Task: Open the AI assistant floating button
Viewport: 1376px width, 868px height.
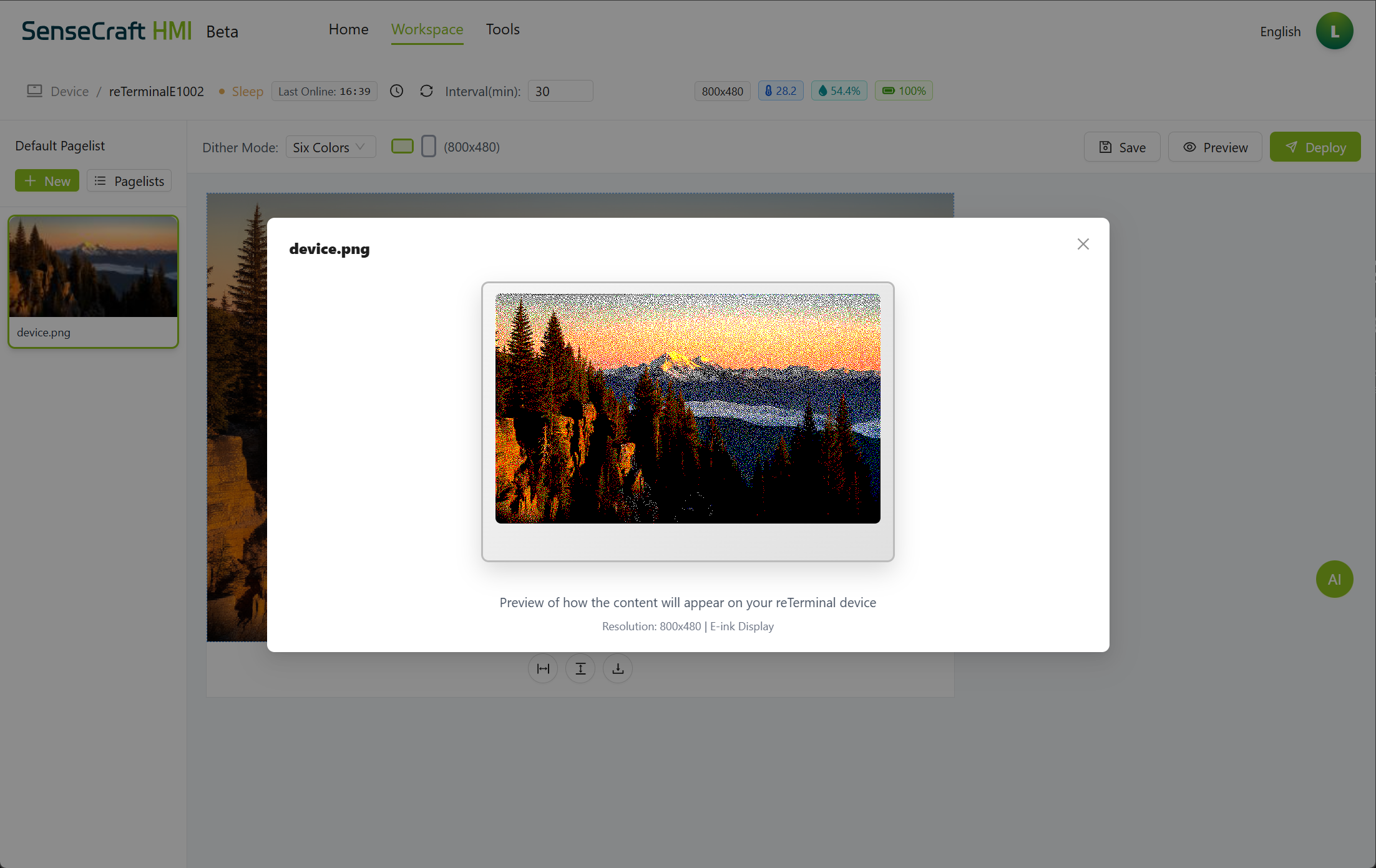Action: (1334, 579)
